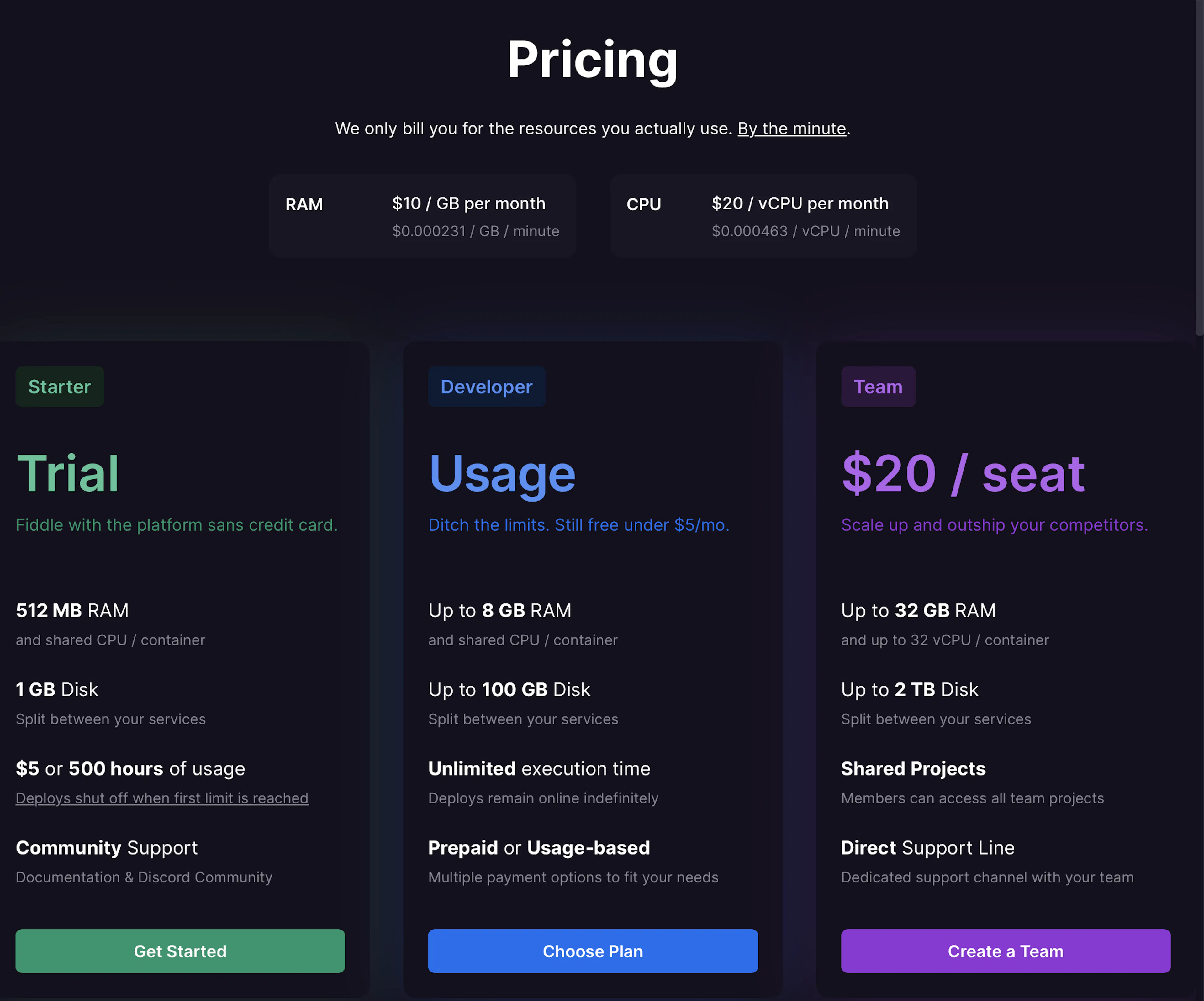
Task: Click the Create a Team button
Action: [1006, 951]
